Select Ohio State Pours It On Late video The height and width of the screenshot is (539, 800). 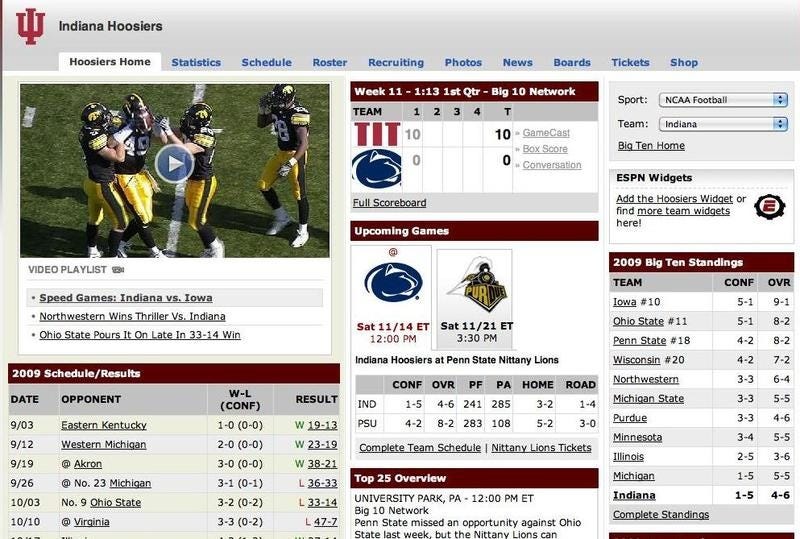(140, 335)
